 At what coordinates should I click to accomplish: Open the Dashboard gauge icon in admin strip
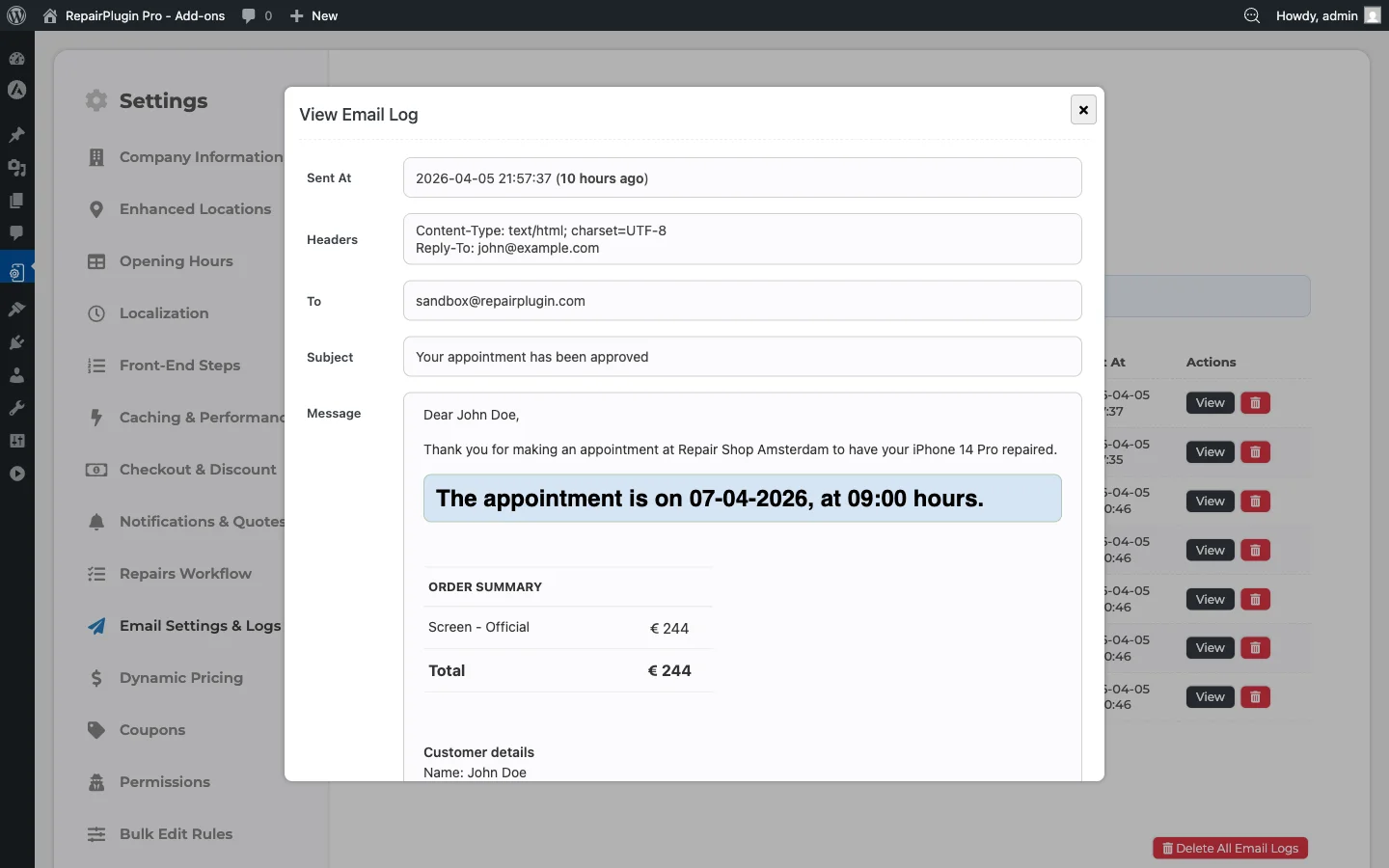[x=16, y=59]
